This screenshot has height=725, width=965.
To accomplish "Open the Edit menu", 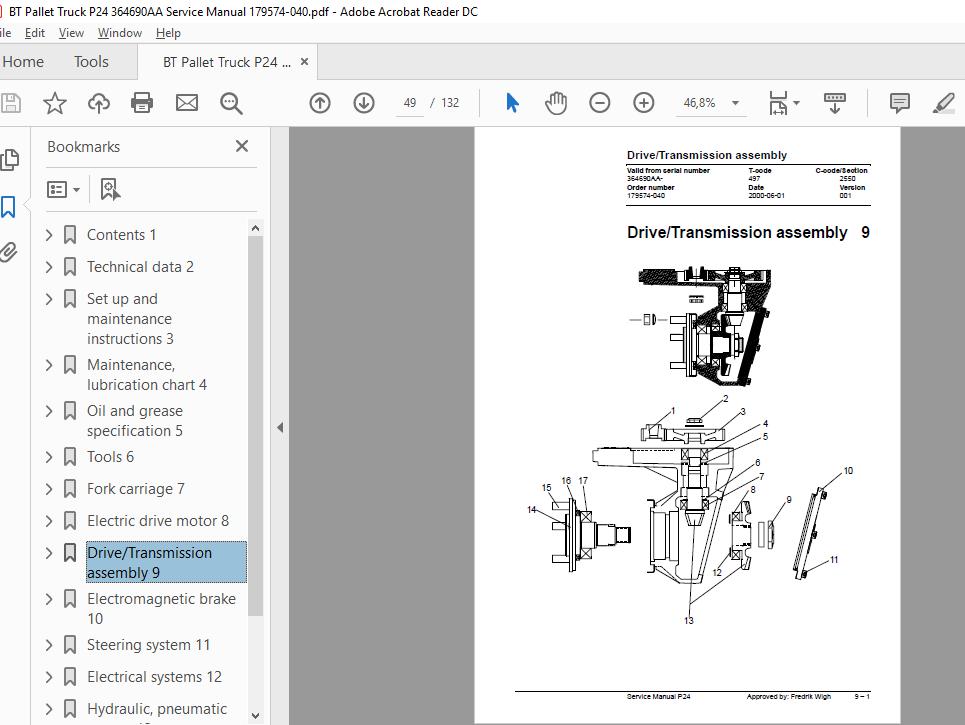I will tap(34, 33).
